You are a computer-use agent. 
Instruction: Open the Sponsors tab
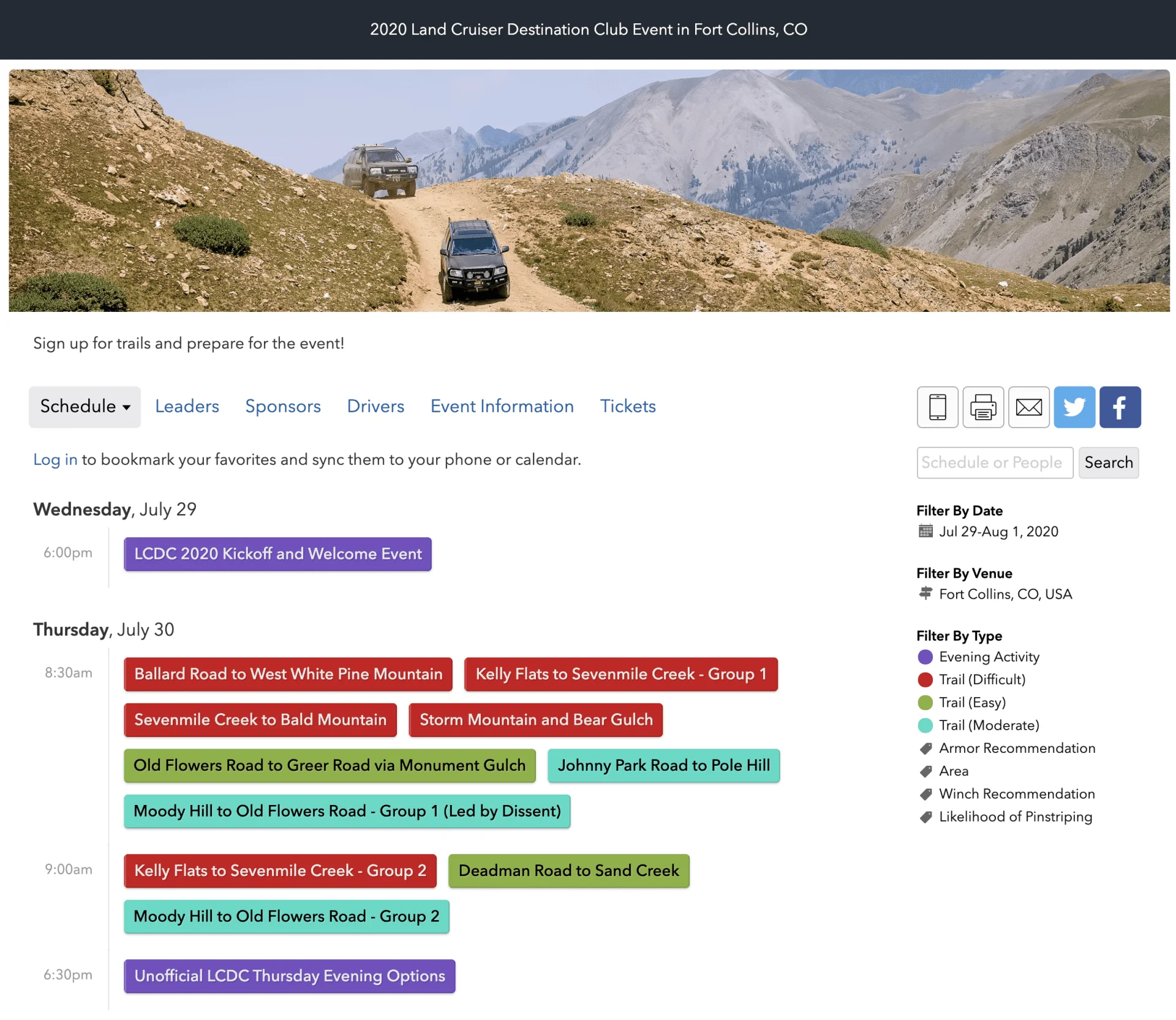(283, 406)
